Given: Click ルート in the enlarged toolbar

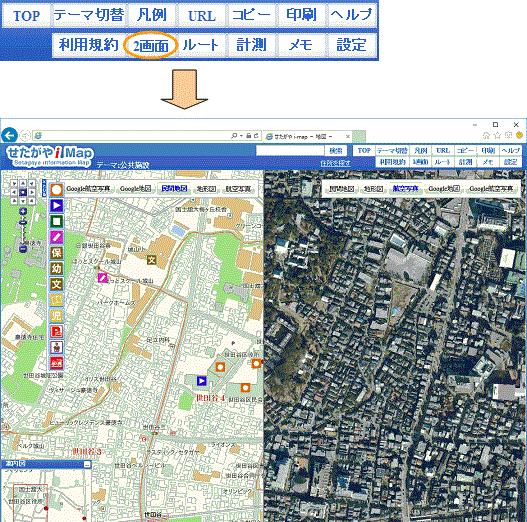Looking at the screenshot, I should (x=201, y=45).
